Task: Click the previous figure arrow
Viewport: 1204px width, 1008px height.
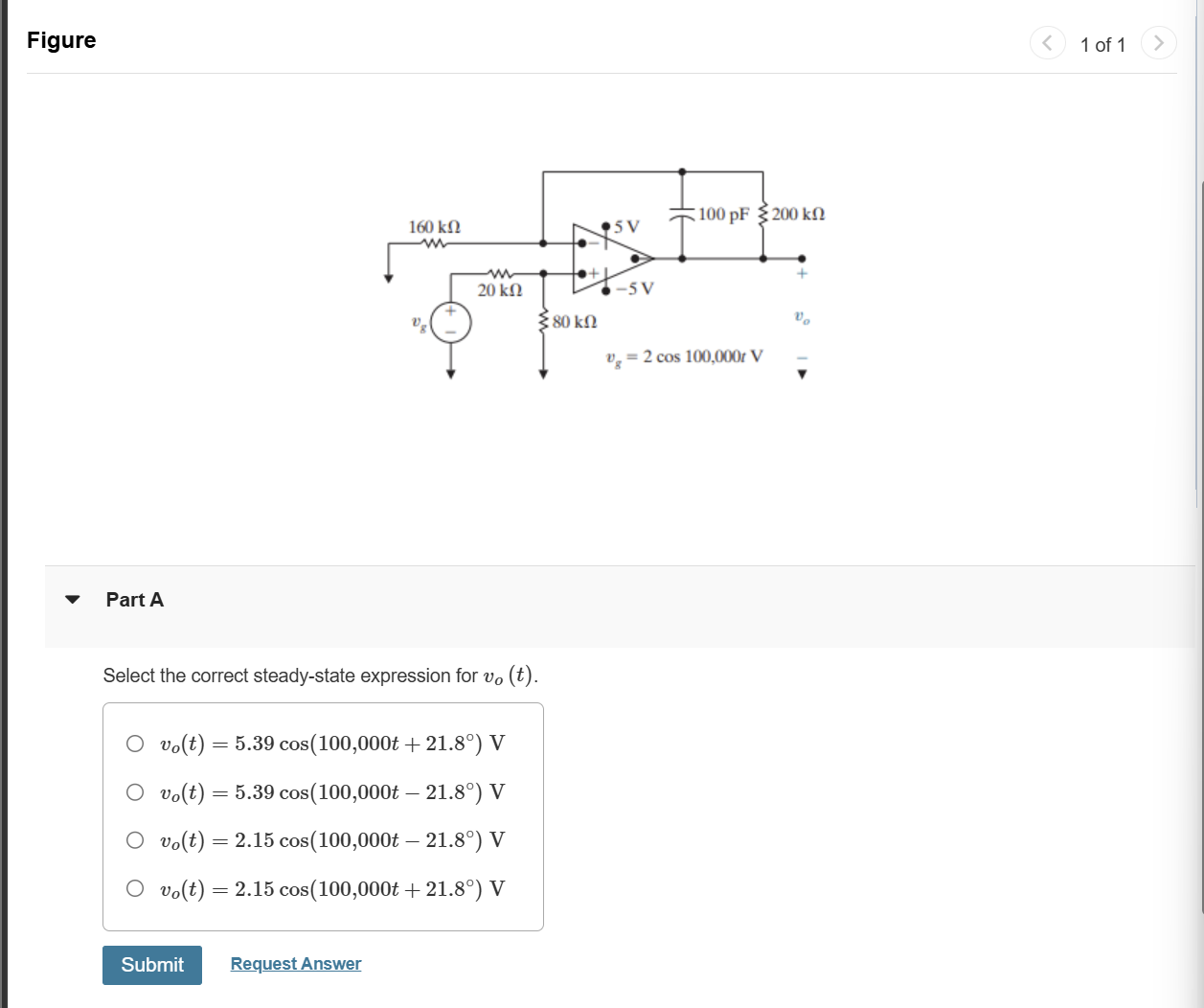Action: [1047, 42]
